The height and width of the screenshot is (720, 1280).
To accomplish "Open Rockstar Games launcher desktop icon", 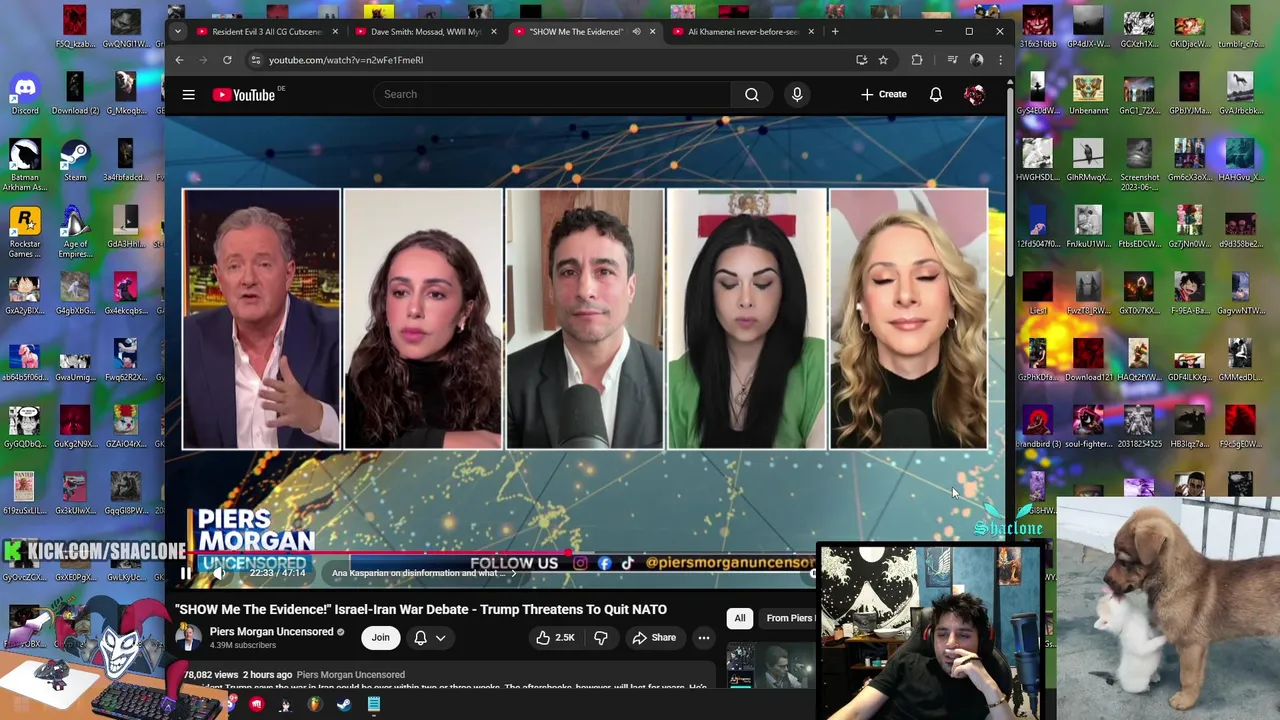I will [25, 232].
